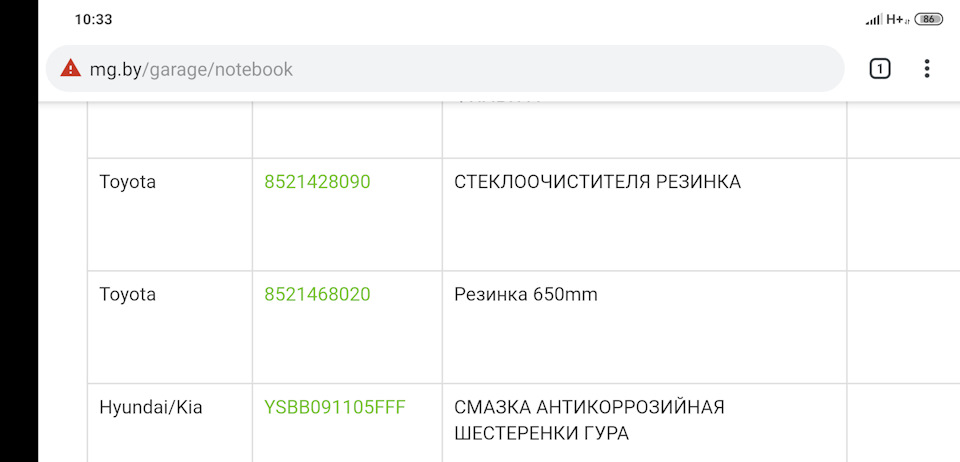Open the tab switcher showing 1 tab
This screenshot has width=960, height=462.
pos(879,69)
